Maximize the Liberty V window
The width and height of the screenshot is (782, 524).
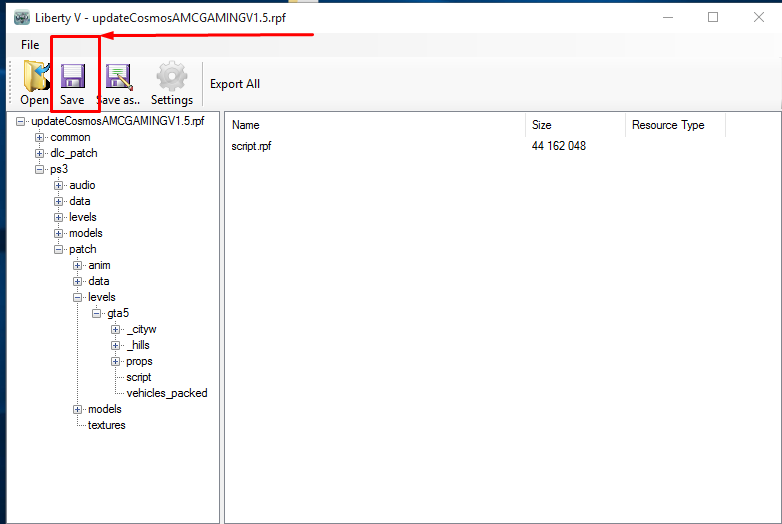tap(713, 17)
